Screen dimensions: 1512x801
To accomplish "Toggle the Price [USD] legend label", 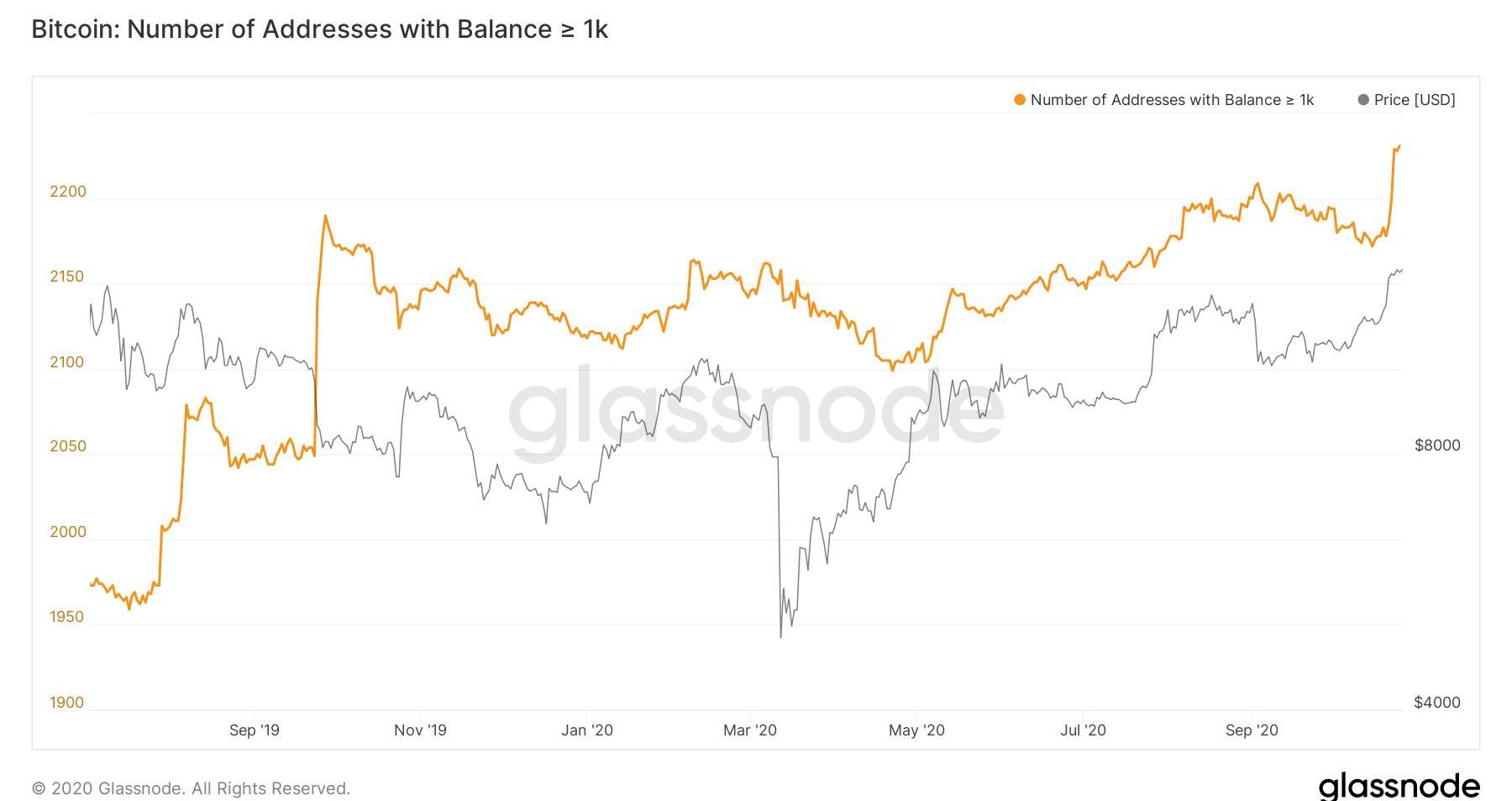I will (1415, 100).
